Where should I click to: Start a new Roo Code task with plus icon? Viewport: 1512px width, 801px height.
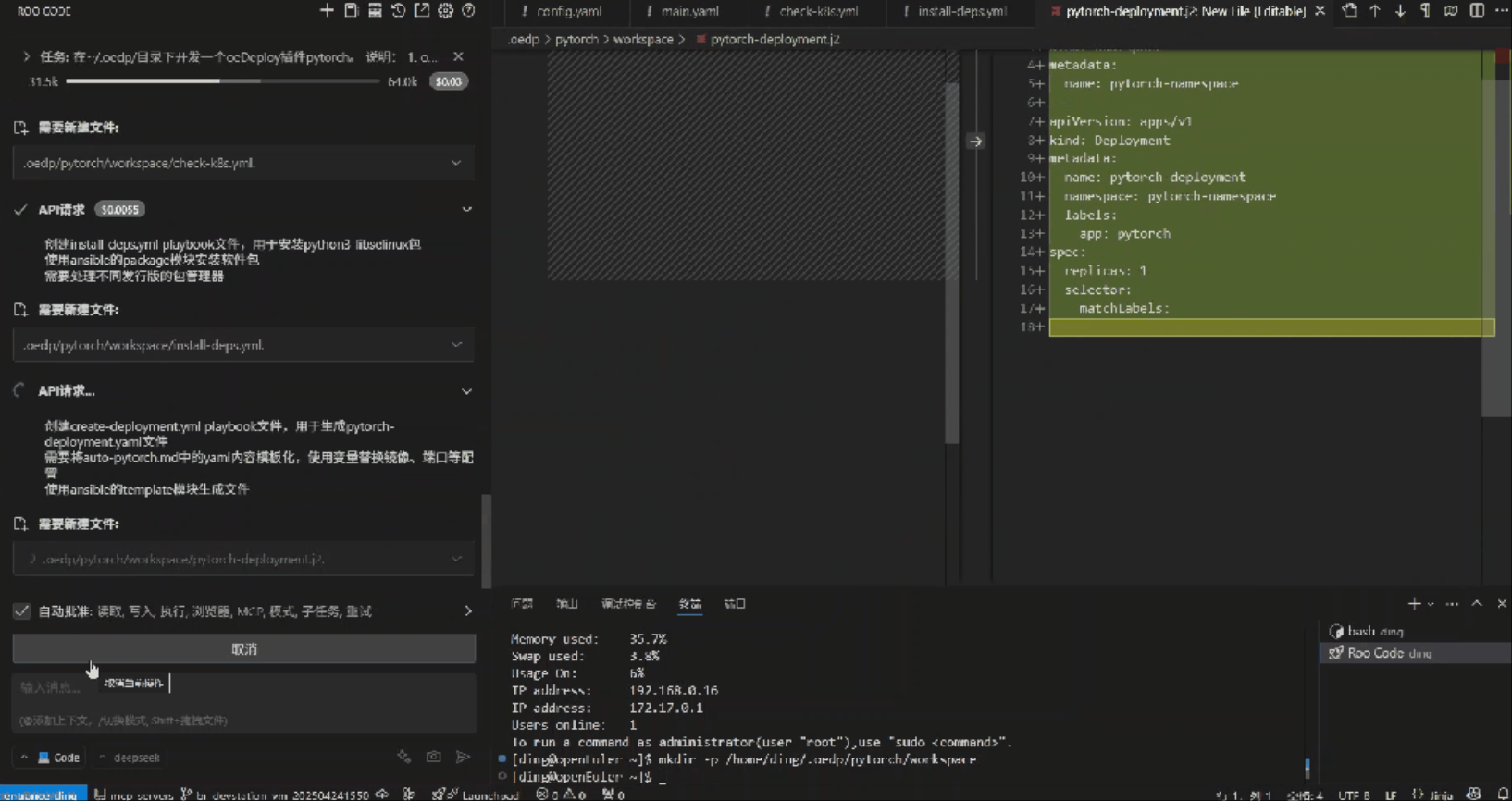(x=327, y=10)
